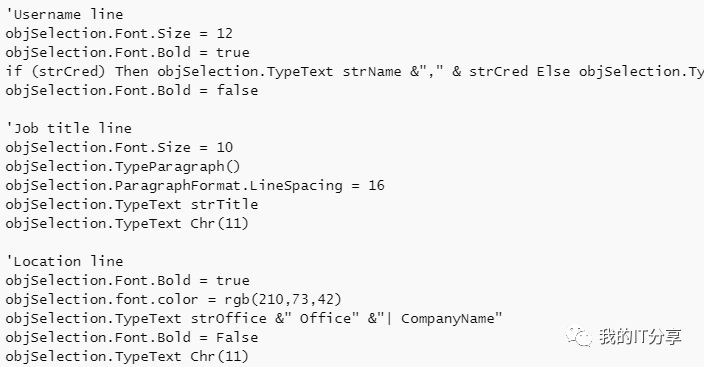Click the TypeText strTitle line
704x367 pixels.
click(x=132, y=205)
